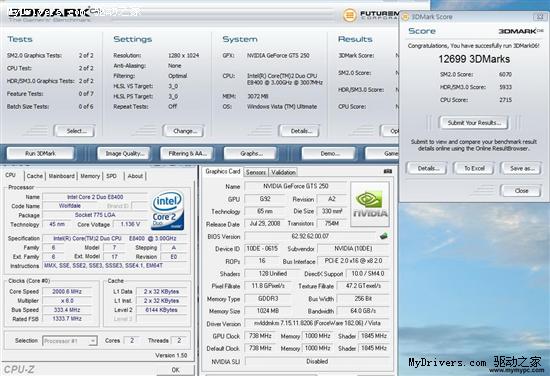Screen dimensions: 550x376
Task: Open the Image Quality... button
Action: click(x=123, y=153)
